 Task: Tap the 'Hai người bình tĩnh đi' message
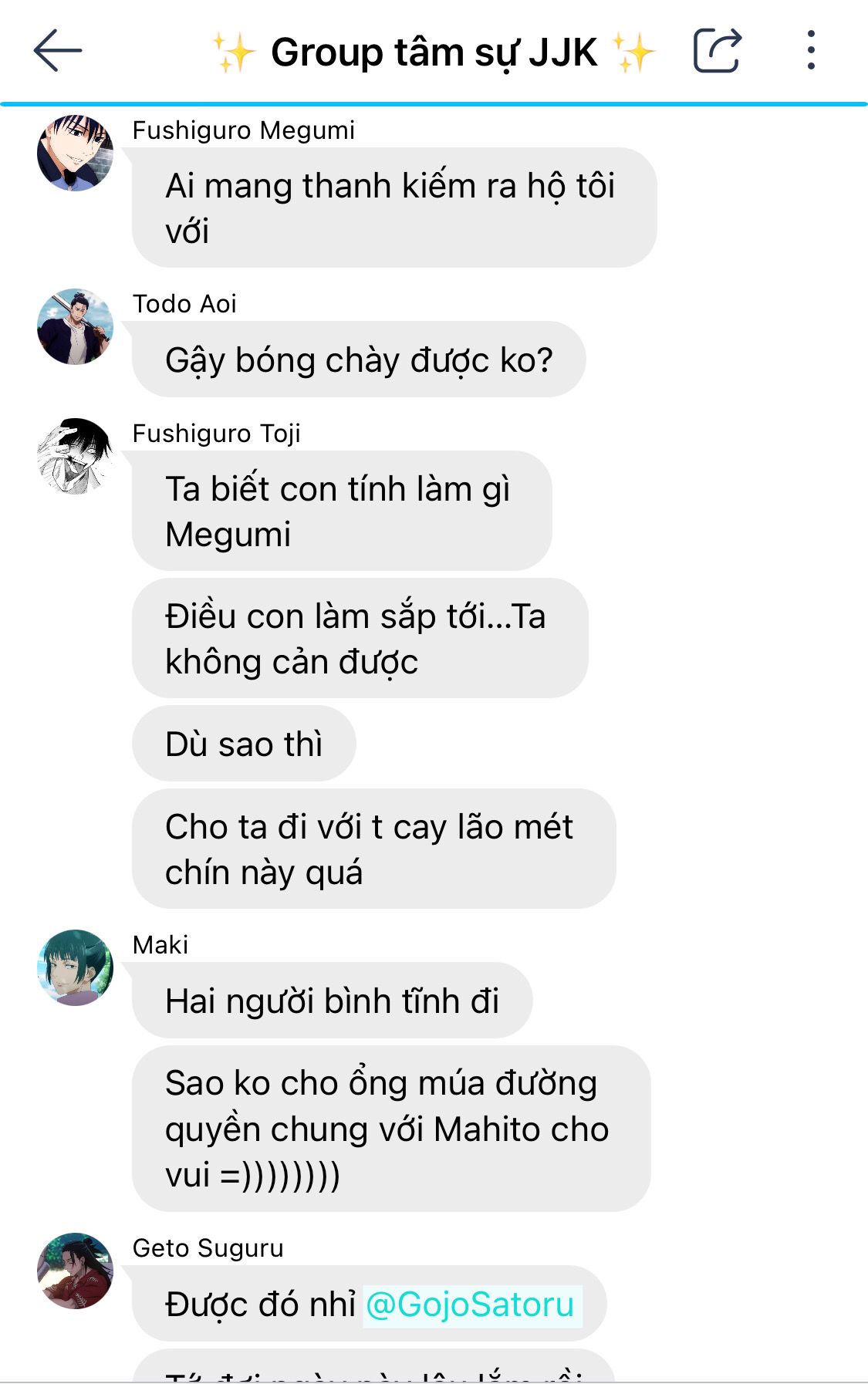[x=333, y=1001]
